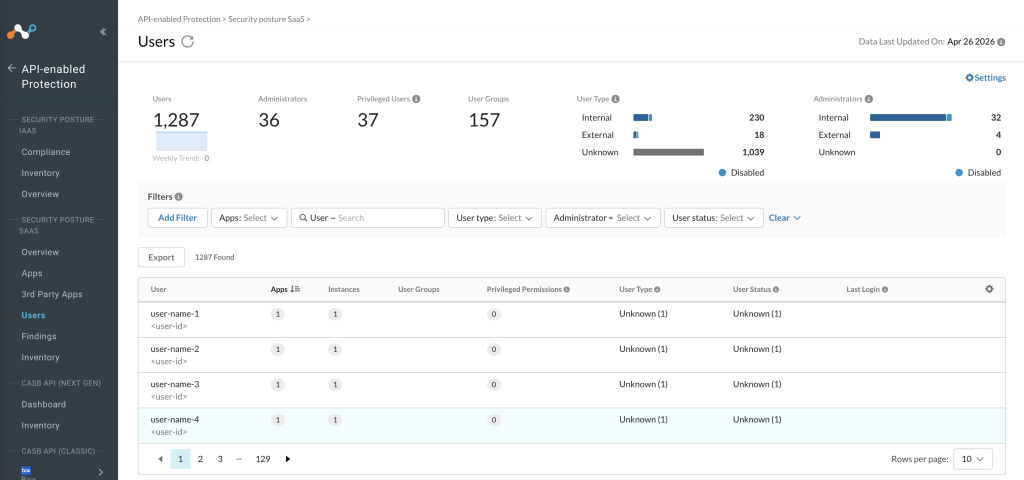The height and width of the screenshot is (480, 1024).
Task: Open Findings in the sidebar
Action: point(39,336)
